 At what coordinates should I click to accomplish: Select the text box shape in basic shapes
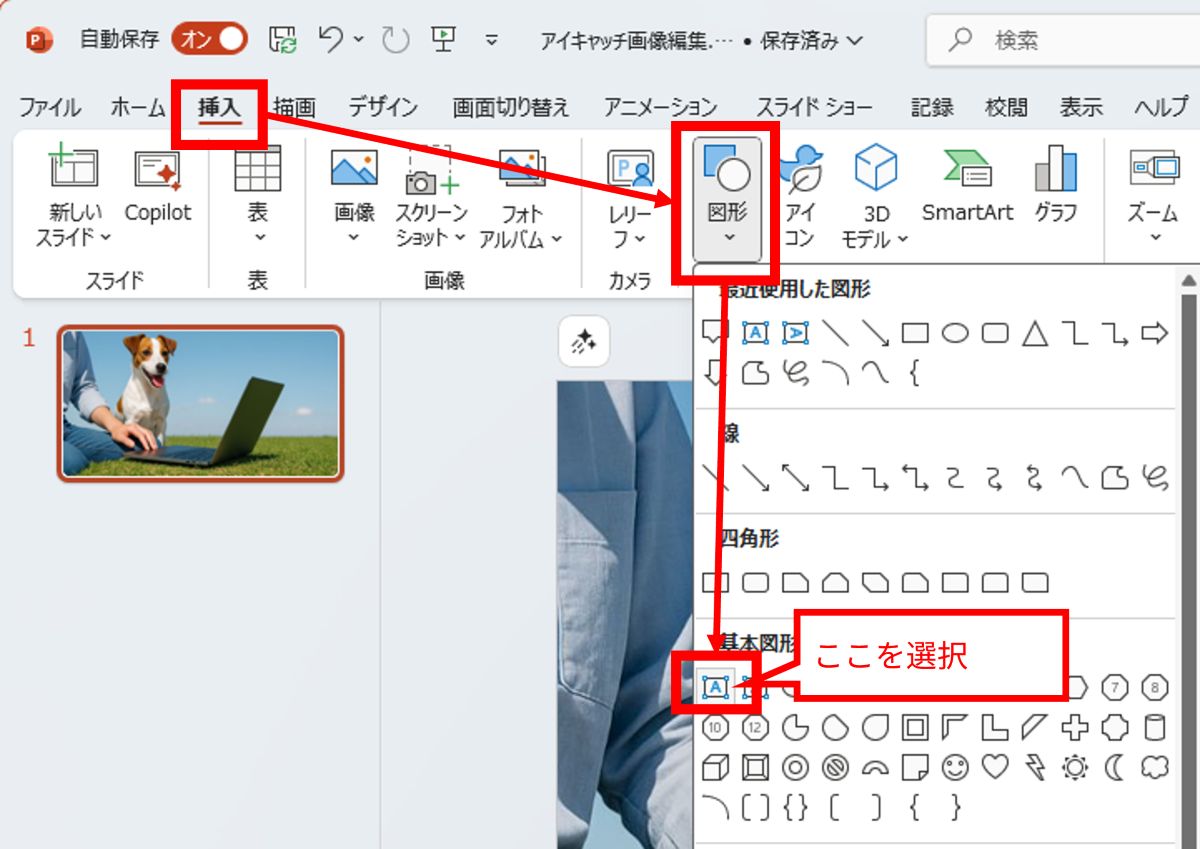pyautogui.click(x=716, y=687)
